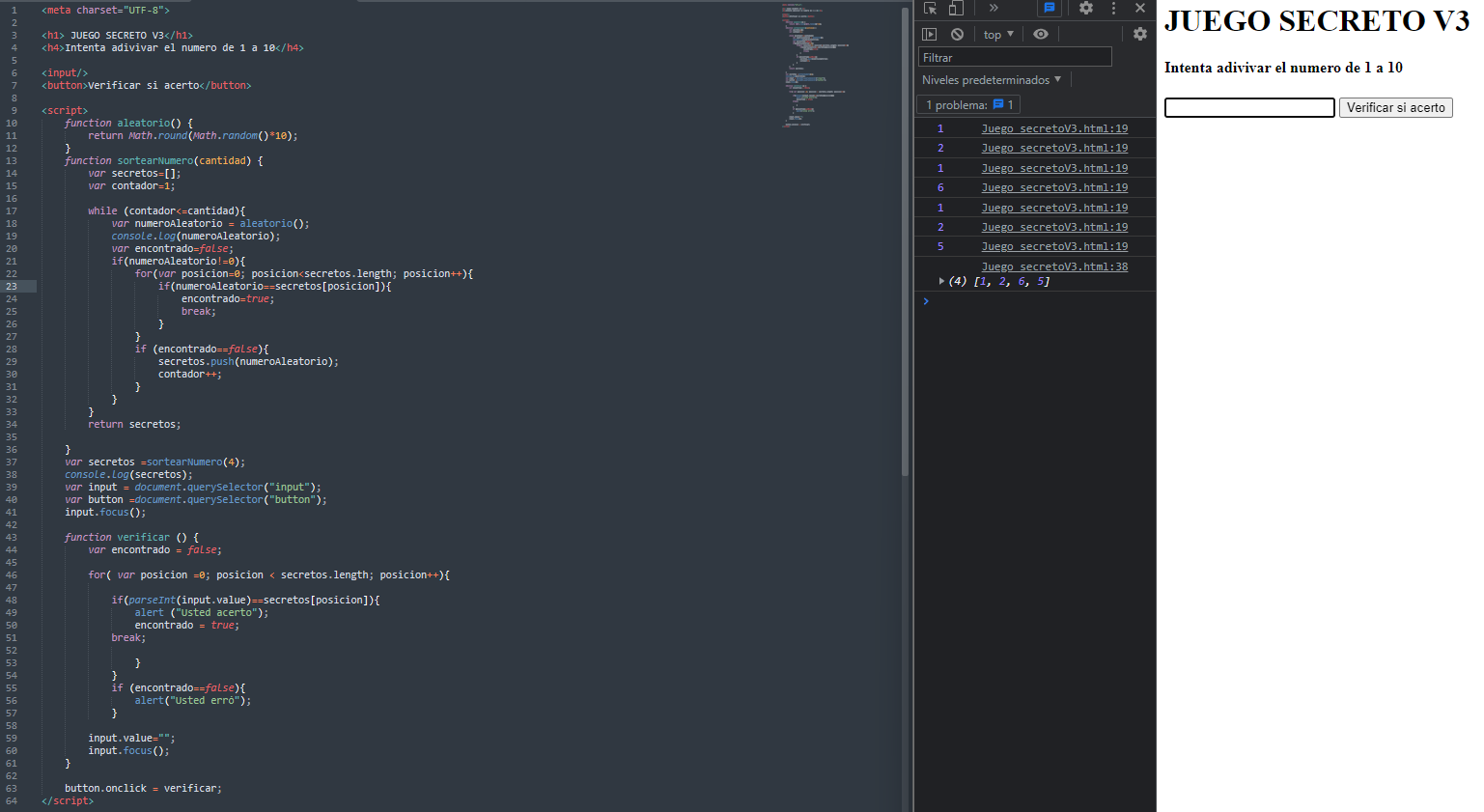Screen dimensions: 1484x812
Task: Click the number guess input on the page
Action: [x=1249, y=107]
